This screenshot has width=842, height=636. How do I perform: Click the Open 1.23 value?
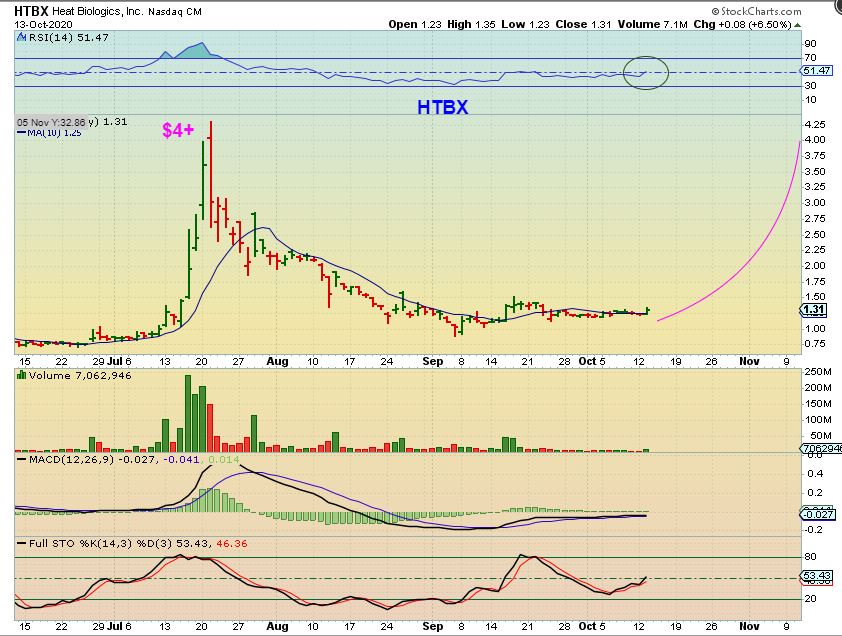point(415,24)
